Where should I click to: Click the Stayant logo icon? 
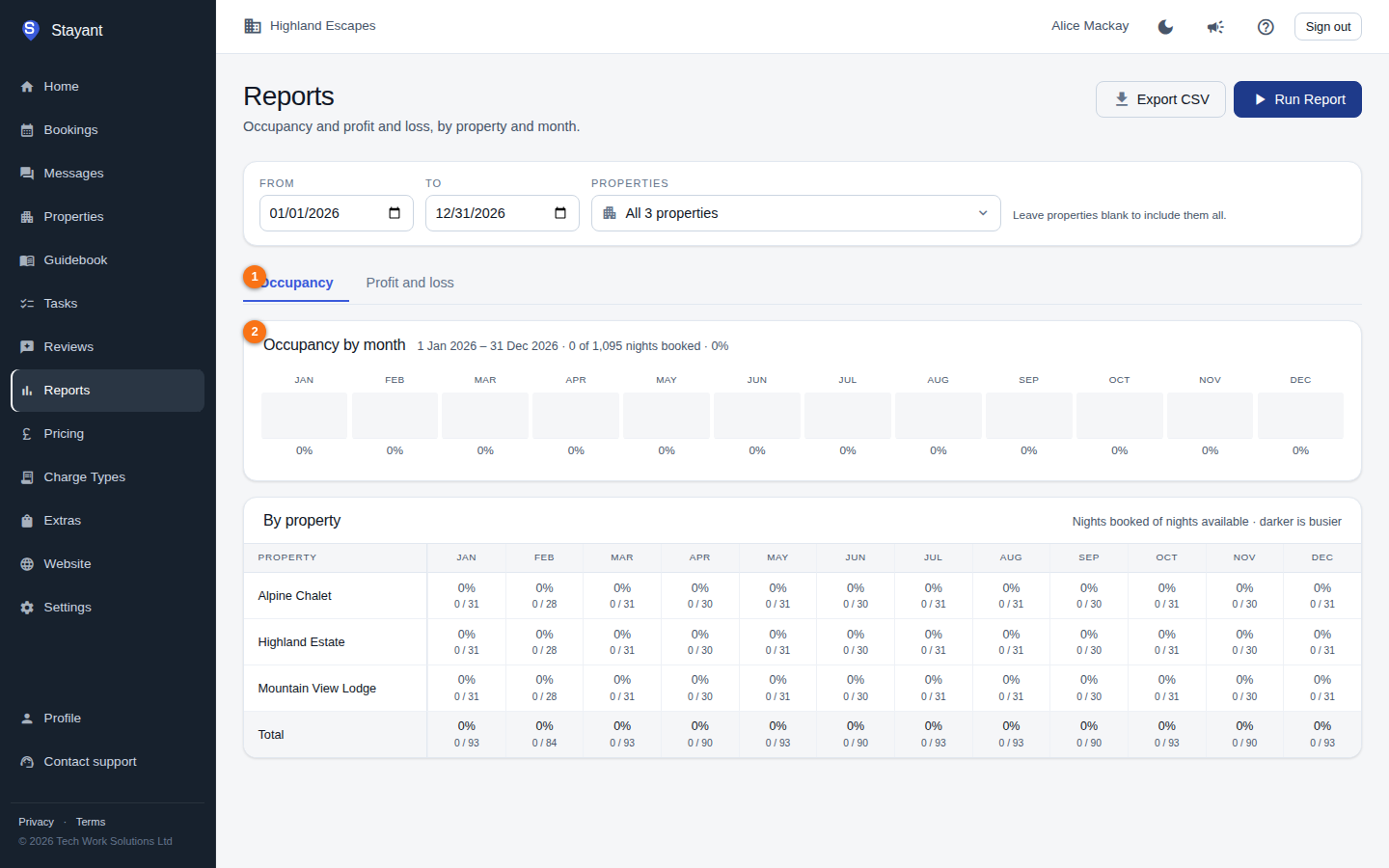[30, 30]
